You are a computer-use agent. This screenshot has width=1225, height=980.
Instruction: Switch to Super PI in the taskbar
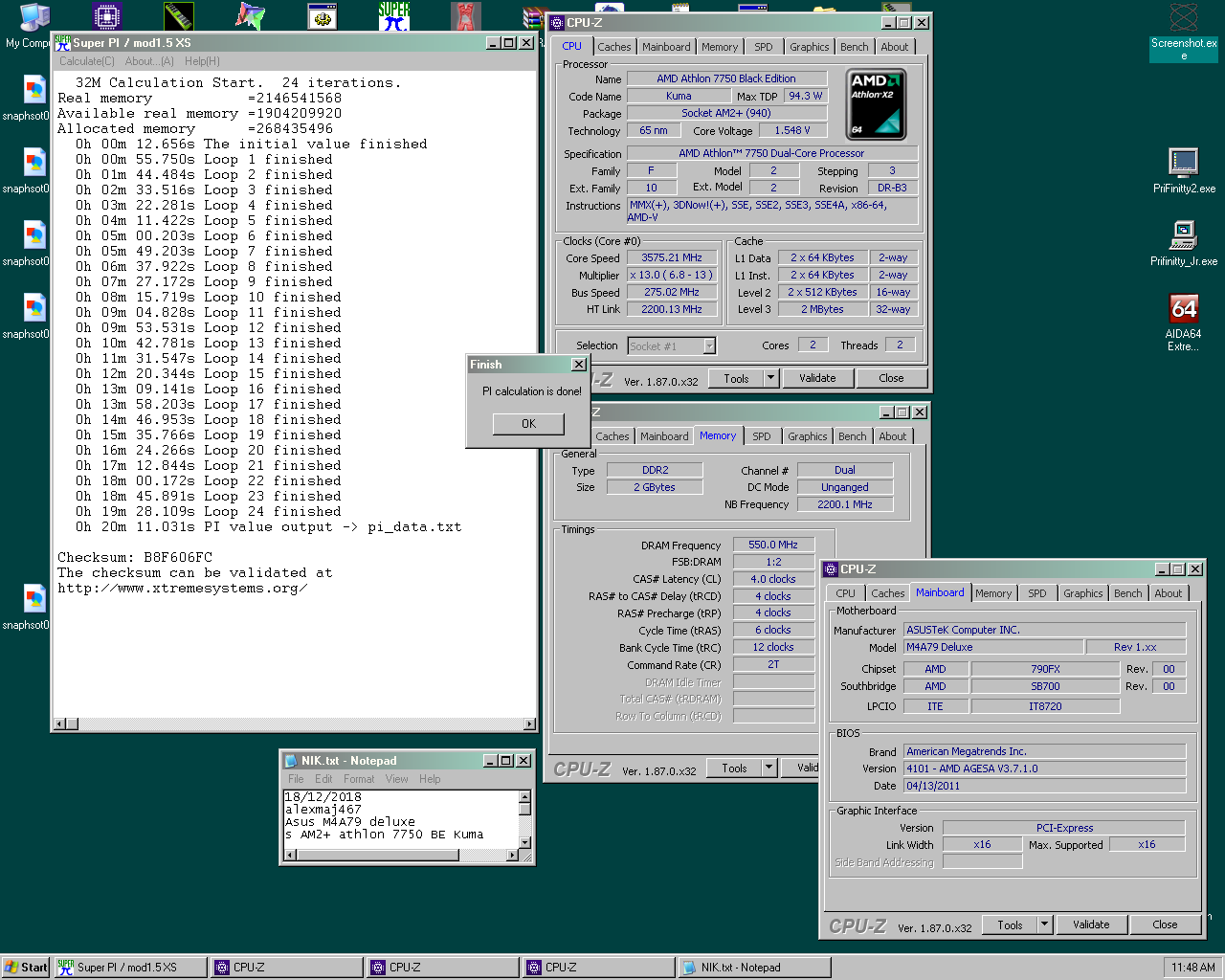130,968
